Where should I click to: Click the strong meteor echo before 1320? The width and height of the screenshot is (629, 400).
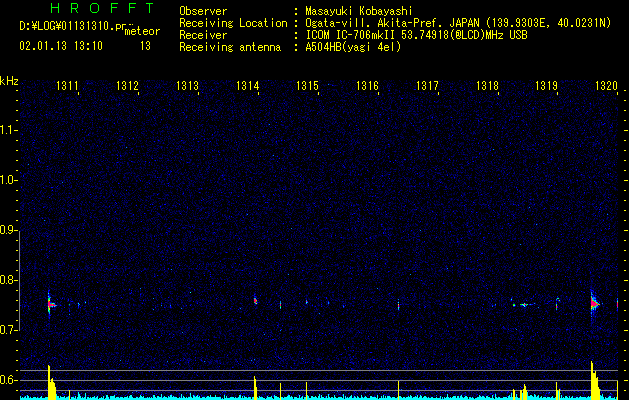[594, 304]
